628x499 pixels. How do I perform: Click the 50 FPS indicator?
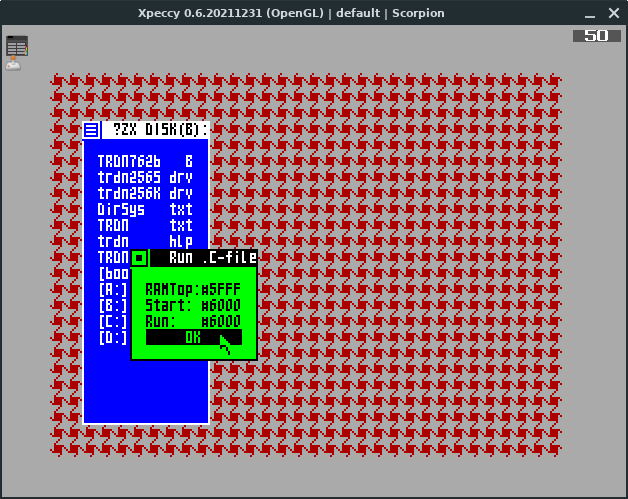pyautogui.click(x=597, y=36)
